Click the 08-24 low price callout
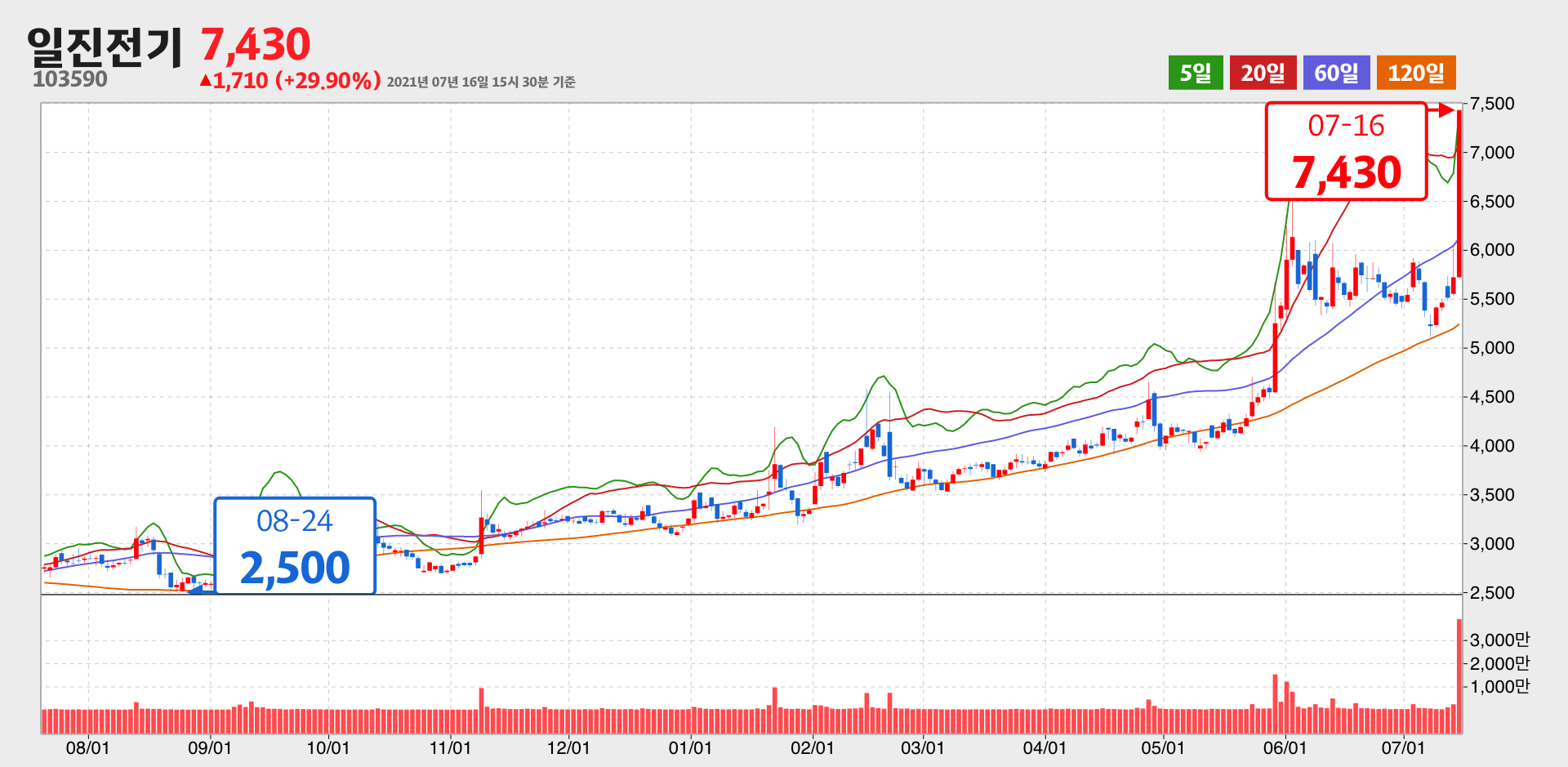 click(x=295, y=546)
